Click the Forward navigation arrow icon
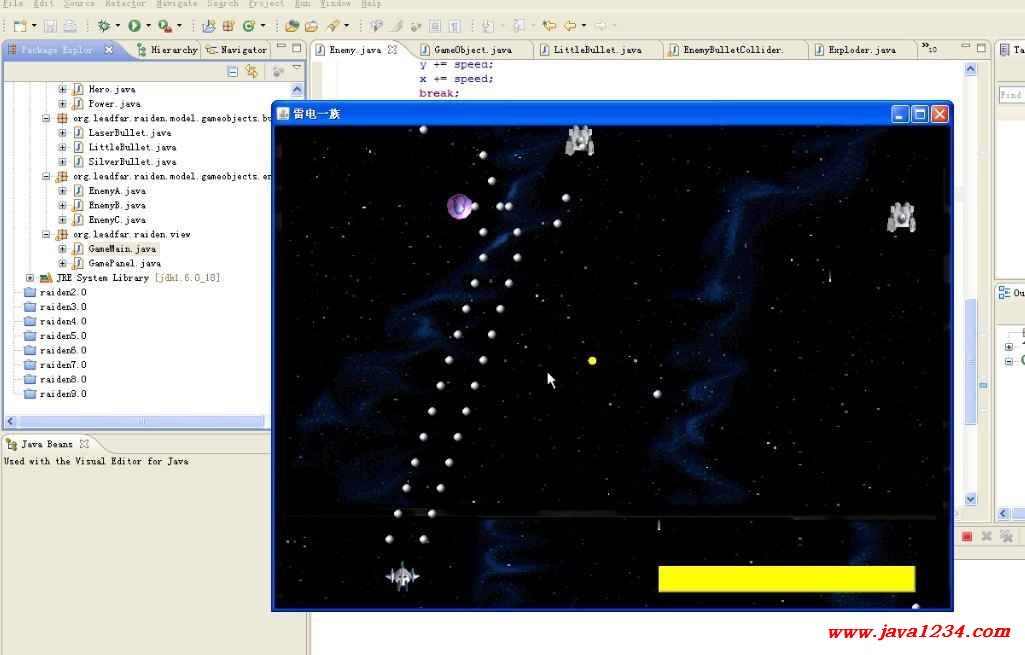1025x655 pixels. point(600,26)
